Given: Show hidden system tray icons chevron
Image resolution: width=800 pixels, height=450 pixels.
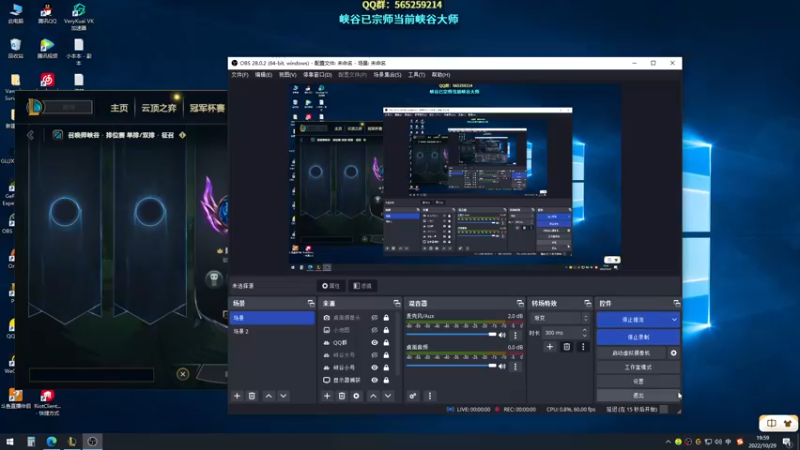Looking at the screenshot, I should pos(668,442).
